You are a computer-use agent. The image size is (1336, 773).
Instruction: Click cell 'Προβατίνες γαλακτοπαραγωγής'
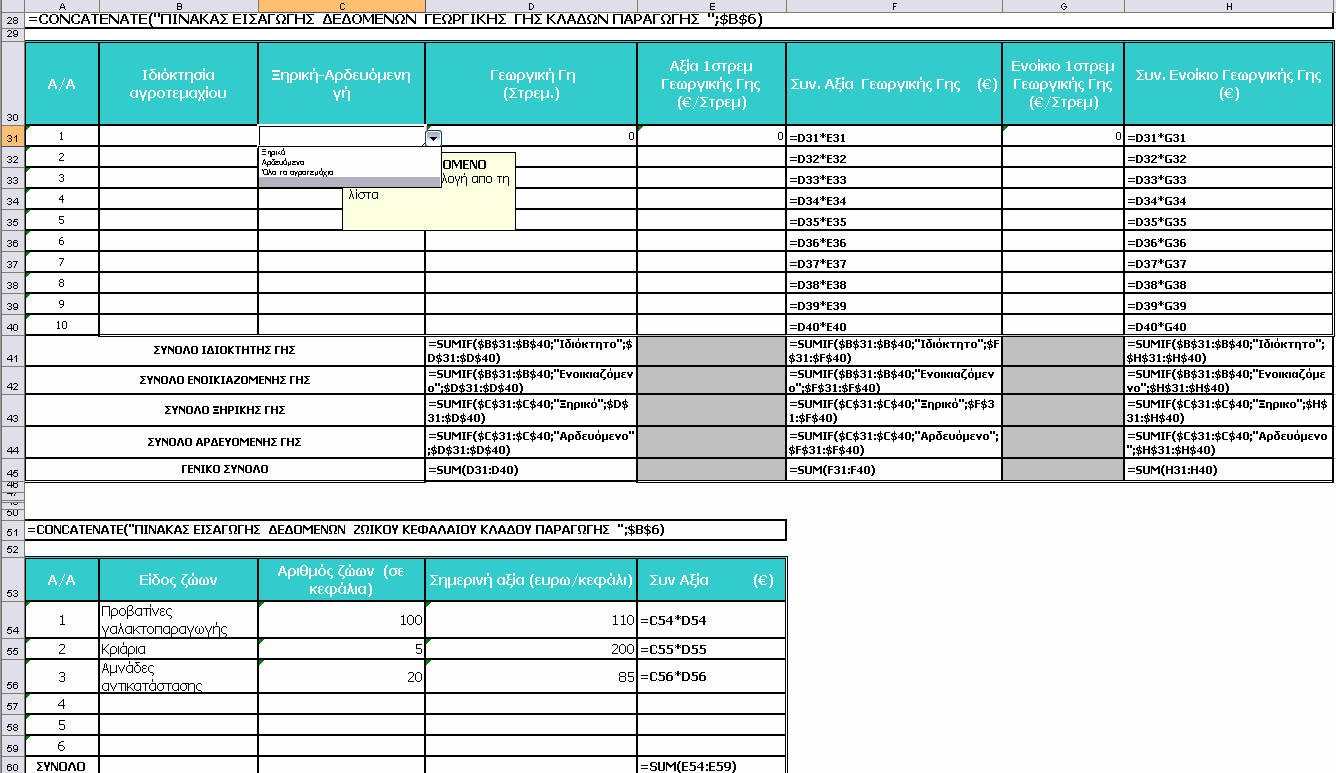tap(179, 619)
